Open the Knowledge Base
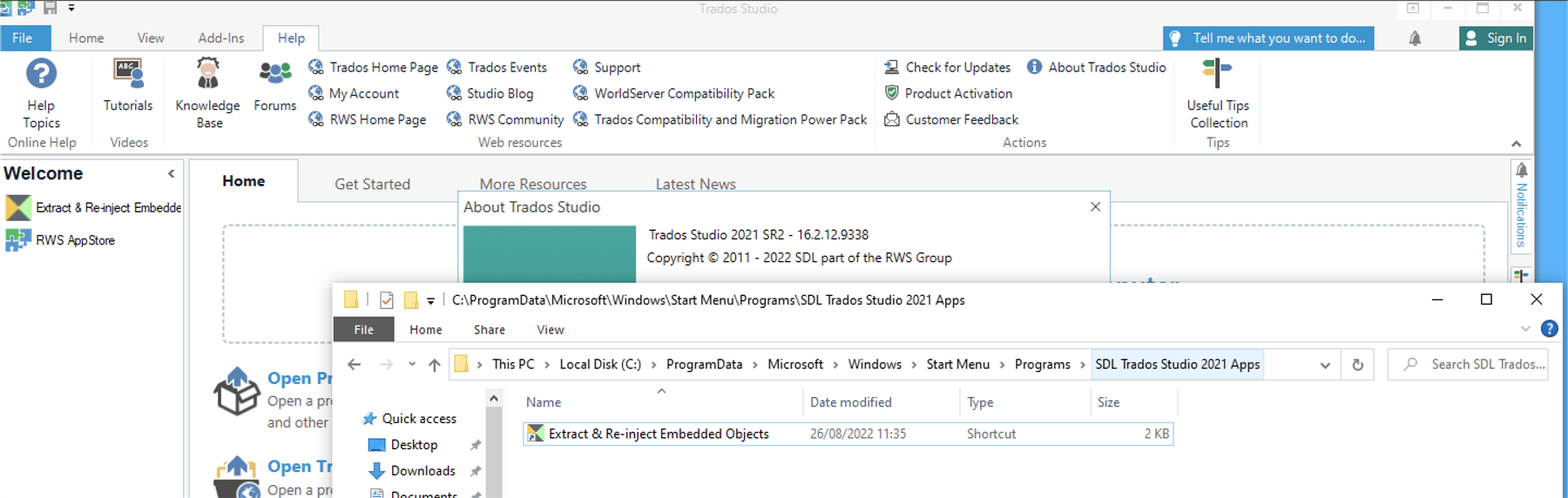Viewport: 1568px width, 498px height. pos(207,93)
